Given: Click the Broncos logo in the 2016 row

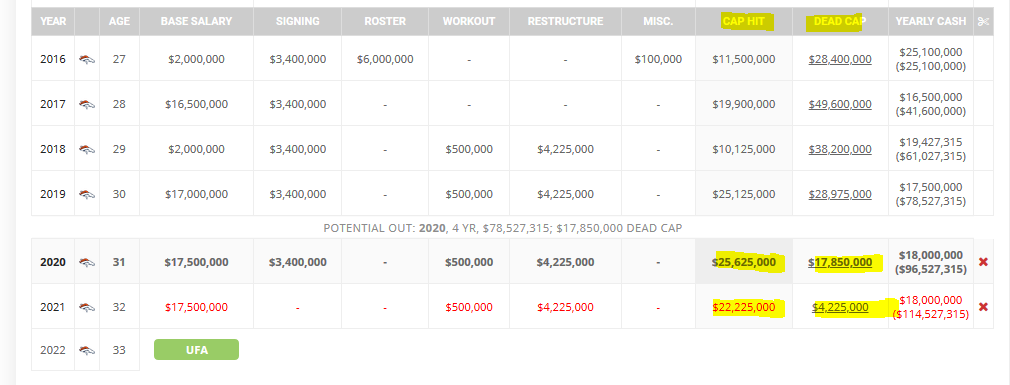Looking at the screenshot, I should point(87,59).
